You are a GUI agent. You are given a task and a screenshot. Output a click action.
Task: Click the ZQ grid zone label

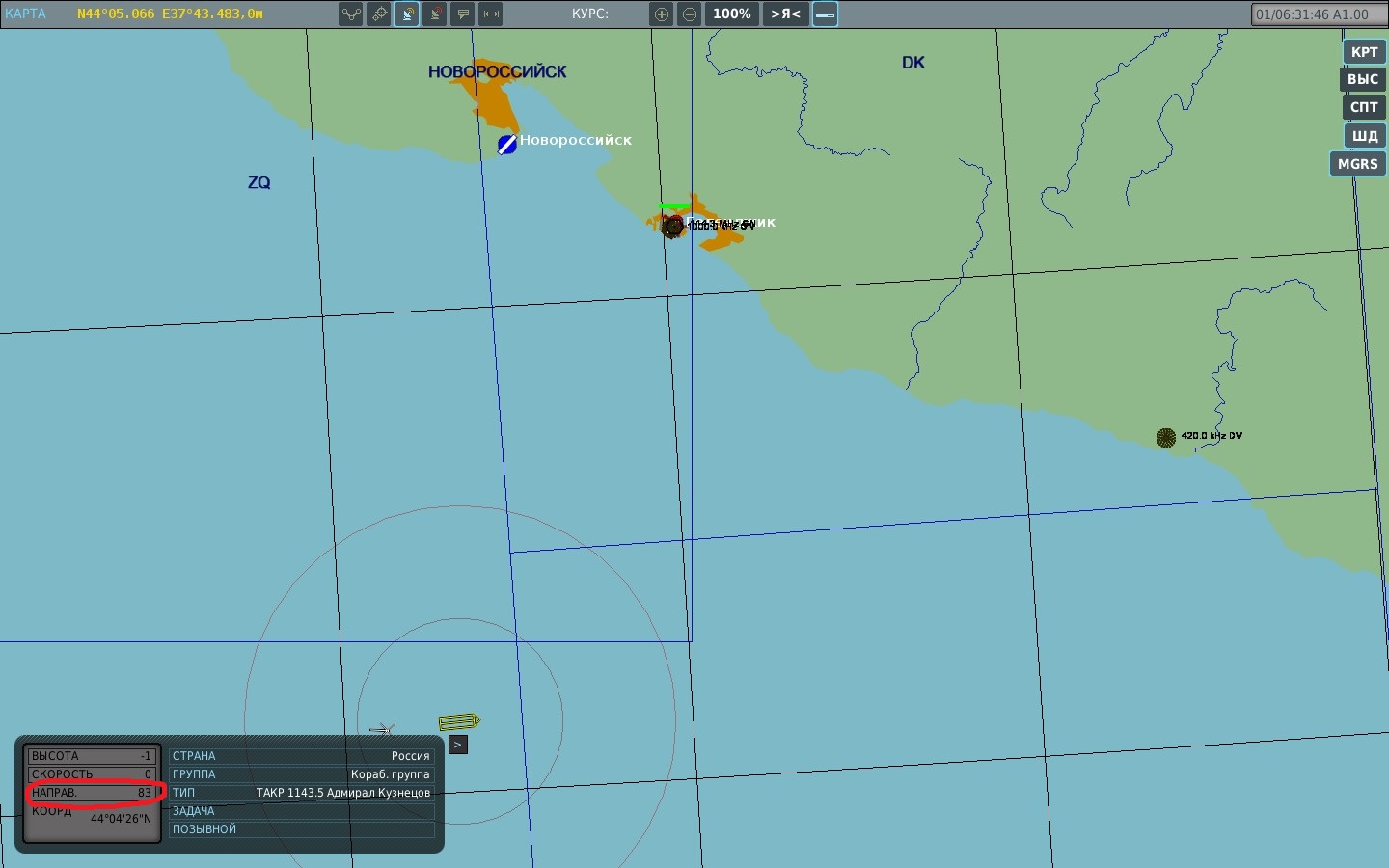point(259,182)
